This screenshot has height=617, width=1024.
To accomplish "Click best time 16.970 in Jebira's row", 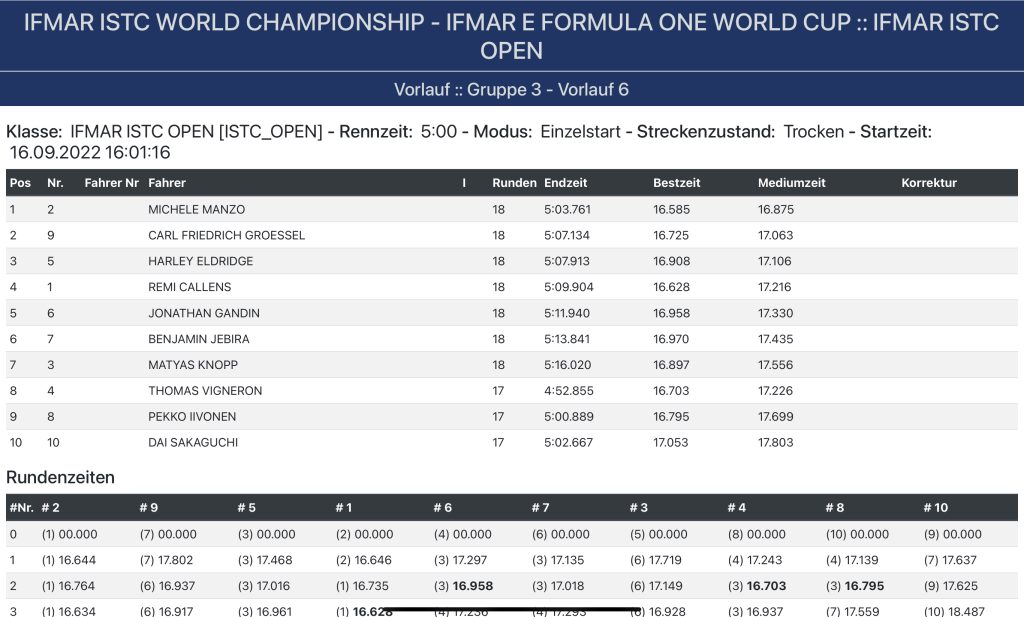I will tap(671, 339).
